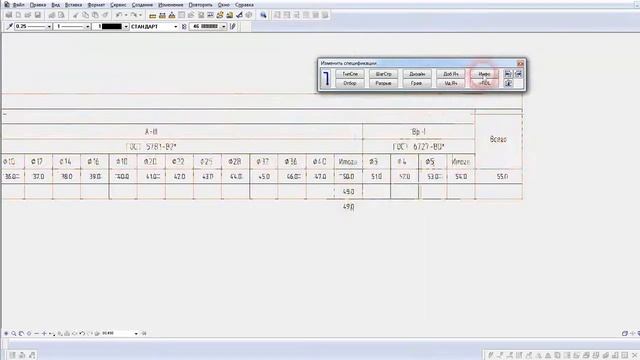Open the Вид menu
The image size is (640, 360).
click(56, 5)
